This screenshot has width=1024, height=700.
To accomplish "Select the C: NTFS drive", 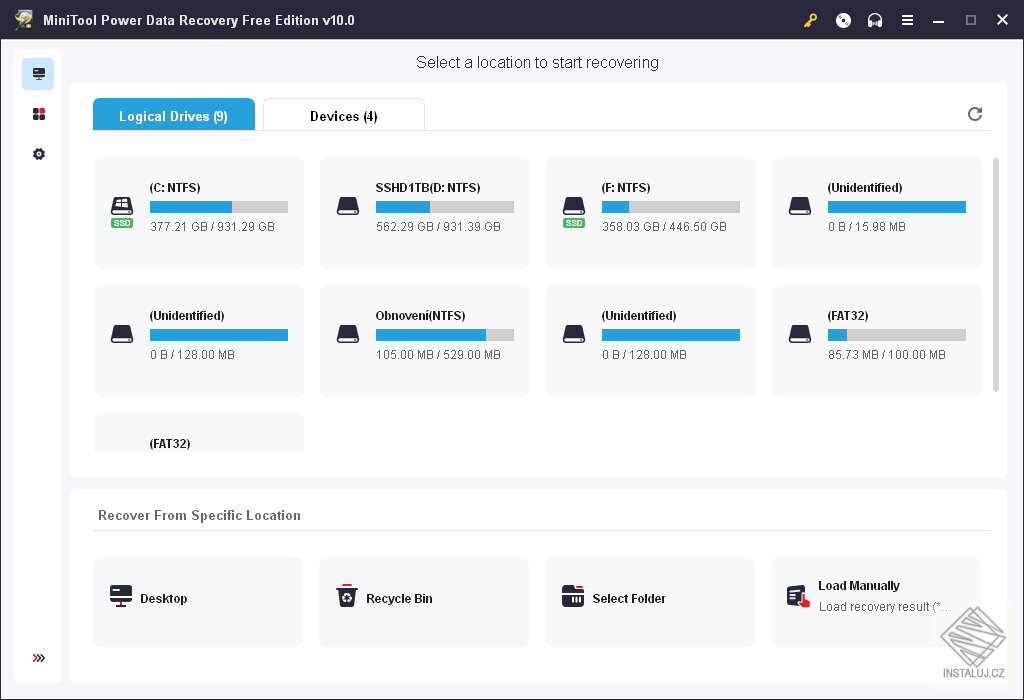I will (x=198, y=212).
